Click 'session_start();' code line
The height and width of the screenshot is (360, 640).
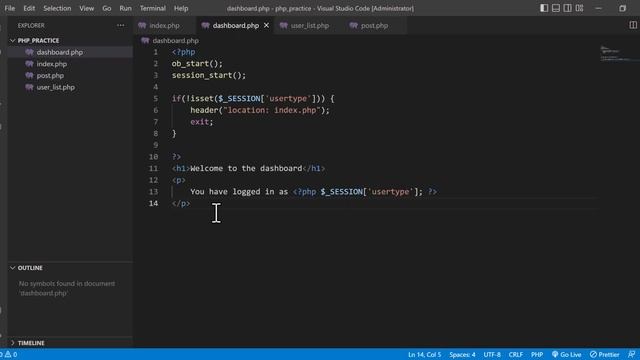tap(209, 75)
